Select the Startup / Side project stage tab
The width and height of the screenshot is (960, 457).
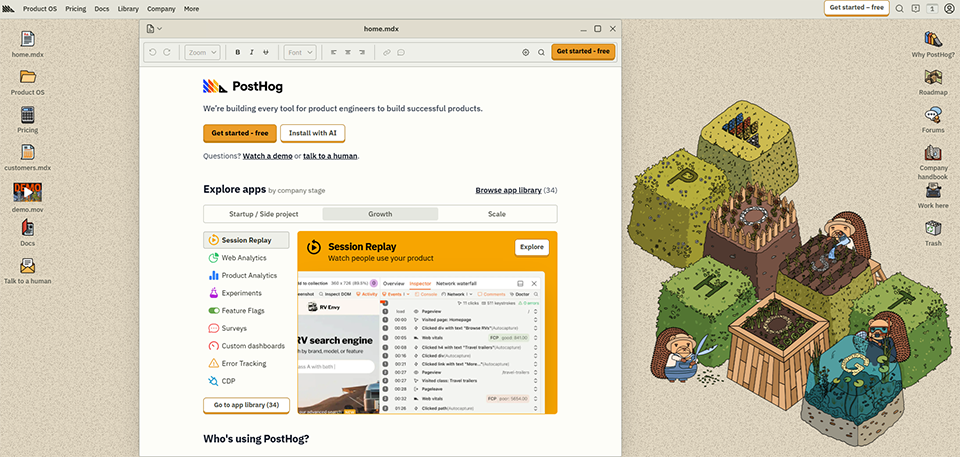tap(264, 214)
